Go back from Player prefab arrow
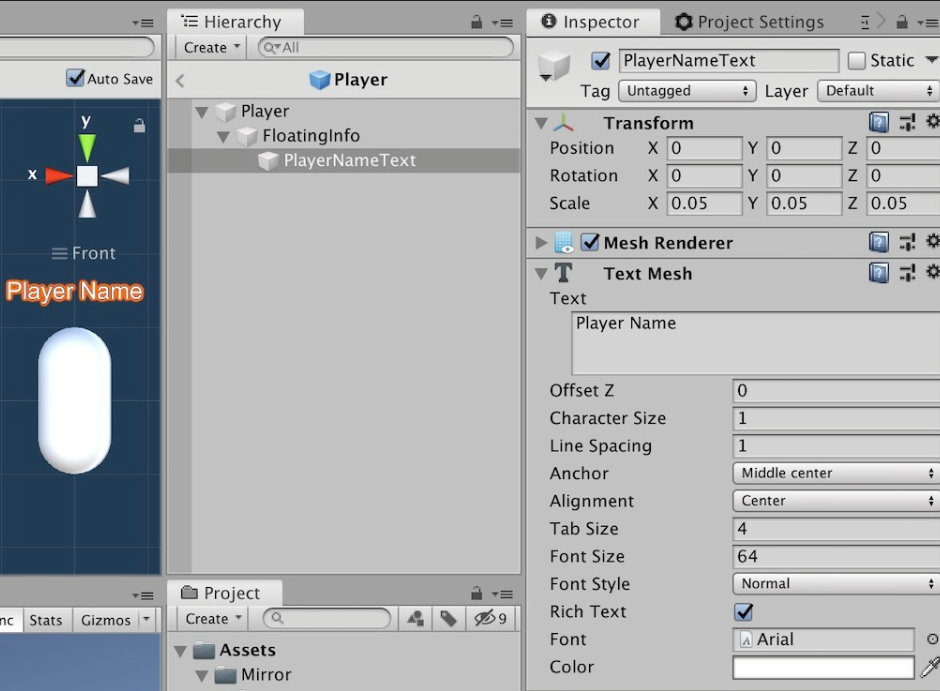The height and width of the screenshot is (691, 940). tap(180, 80)
